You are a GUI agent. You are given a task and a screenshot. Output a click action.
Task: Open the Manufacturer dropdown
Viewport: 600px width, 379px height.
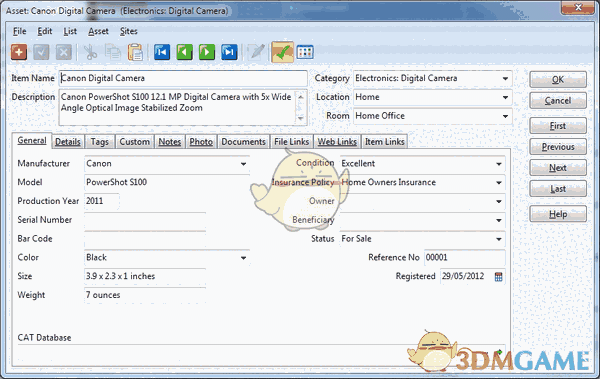click(x=243, y=164)
